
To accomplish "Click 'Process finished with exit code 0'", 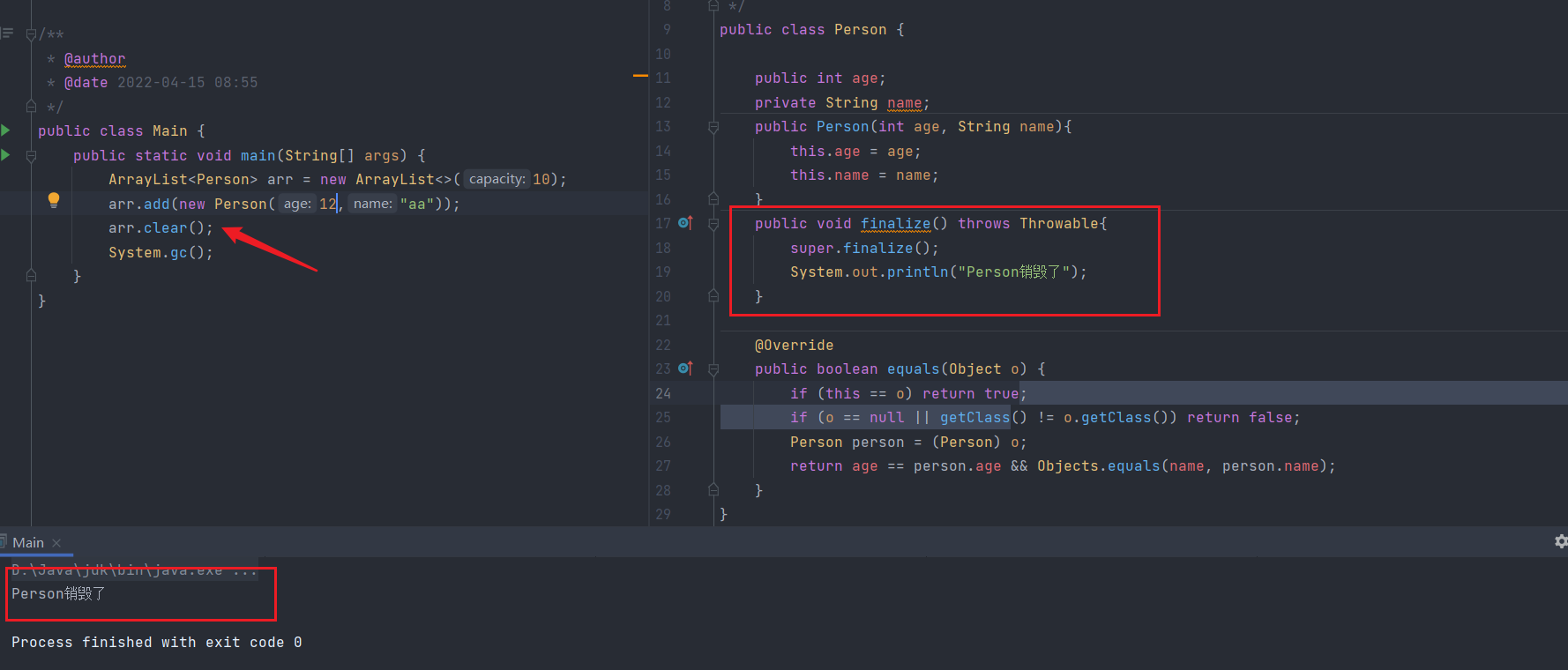I will click(x=157, y=643).
